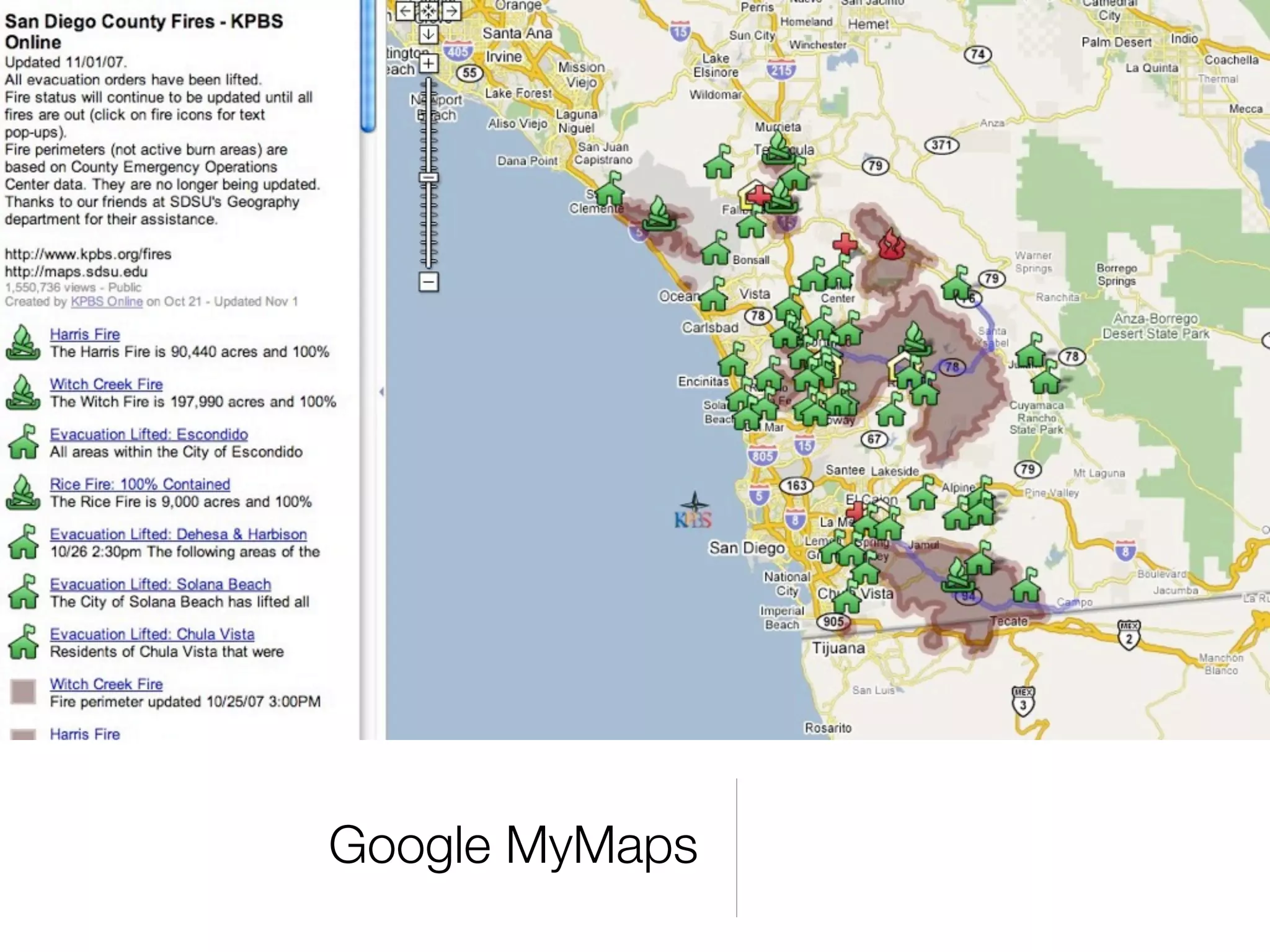Click the house icon beside Chula Vista entry

[x=23, y=642]
